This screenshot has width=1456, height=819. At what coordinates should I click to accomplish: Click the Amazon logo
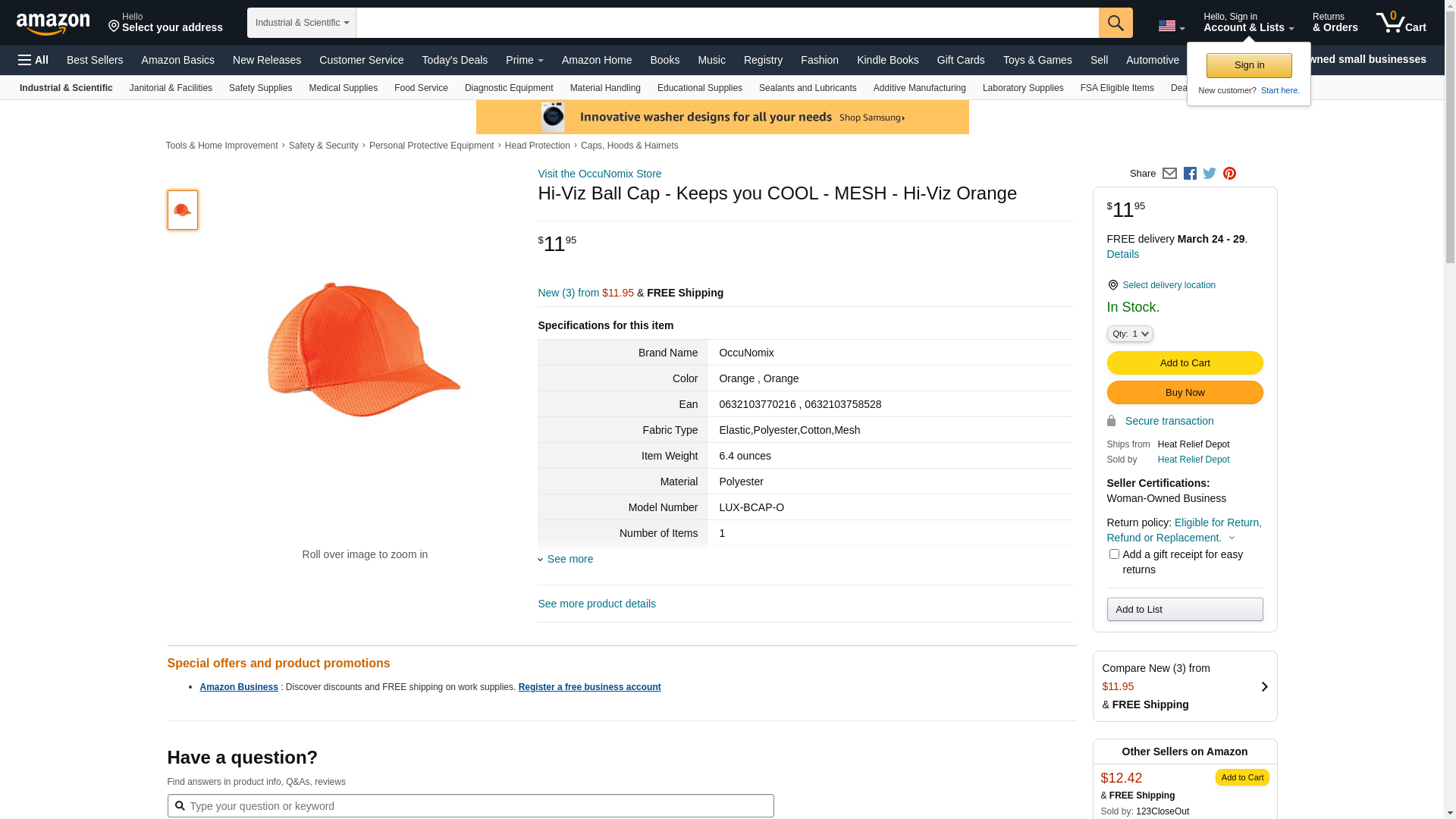pyautogui.click(x=53, y=24)
